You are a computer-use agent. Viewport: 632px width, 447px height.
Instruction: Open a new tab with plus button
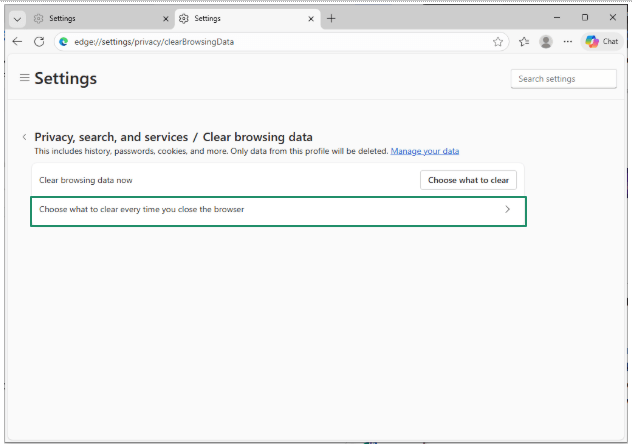[x=331, y=18]
